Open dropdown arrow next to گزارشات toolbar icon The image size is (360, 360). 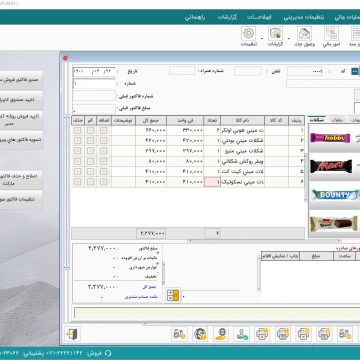262,38
